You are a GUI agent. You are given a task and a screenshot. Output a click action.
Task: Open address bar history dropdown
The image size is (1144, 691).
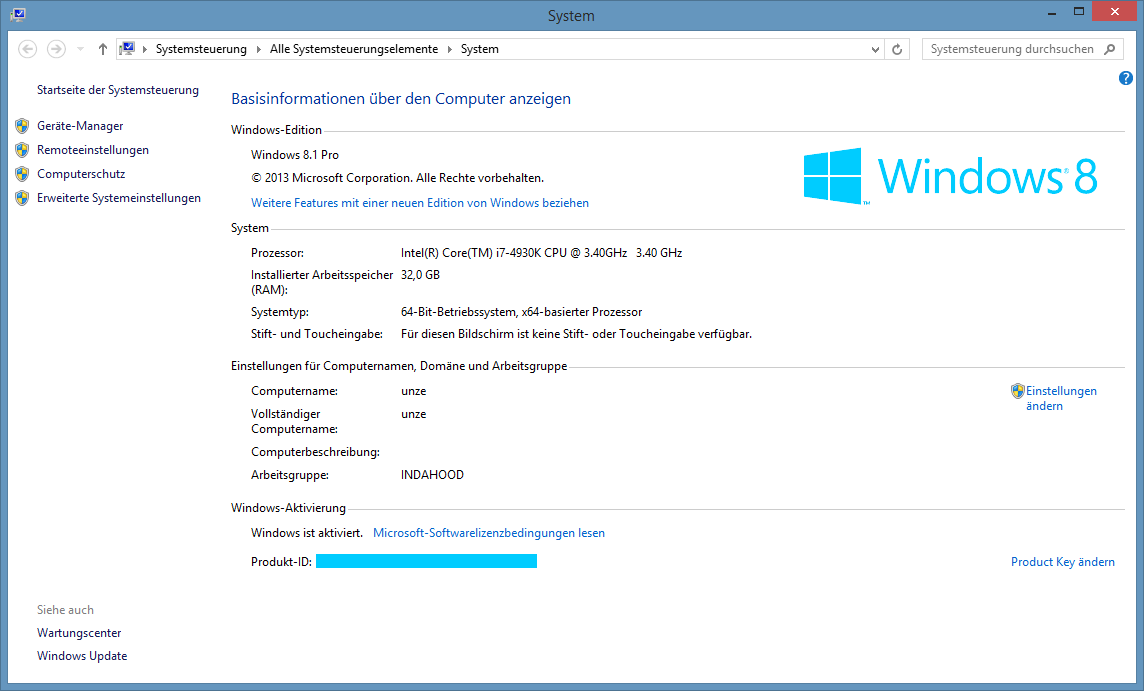click(875, 49)
